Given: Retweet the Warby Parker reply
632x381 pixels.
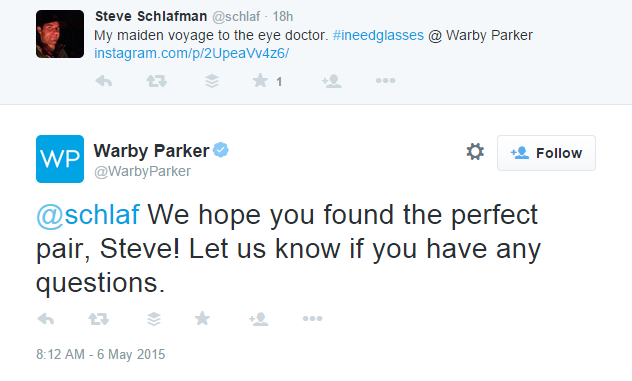Looking at the screenshot, I should (99, 319).
